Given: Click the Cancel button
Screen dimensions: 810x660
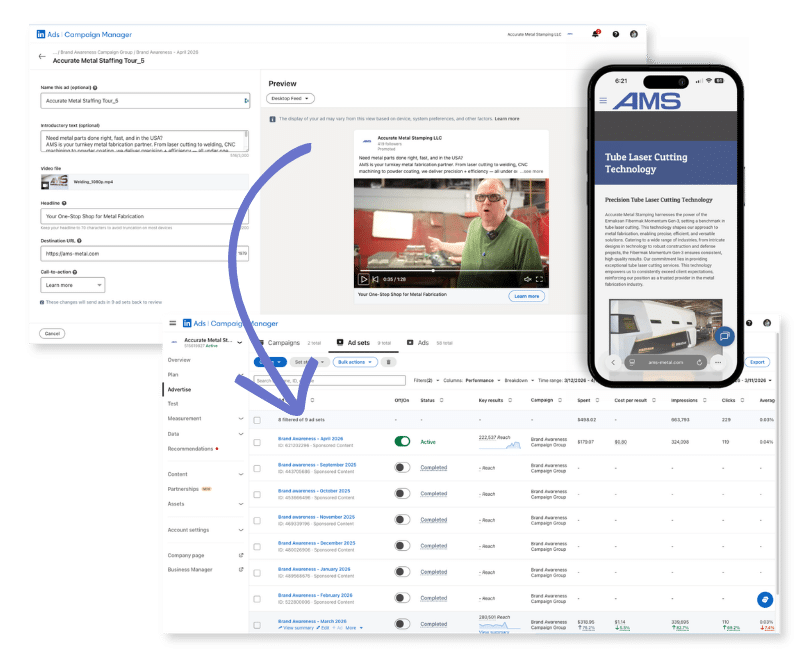Looking at the screenshot, I should [x=50, y=332].
